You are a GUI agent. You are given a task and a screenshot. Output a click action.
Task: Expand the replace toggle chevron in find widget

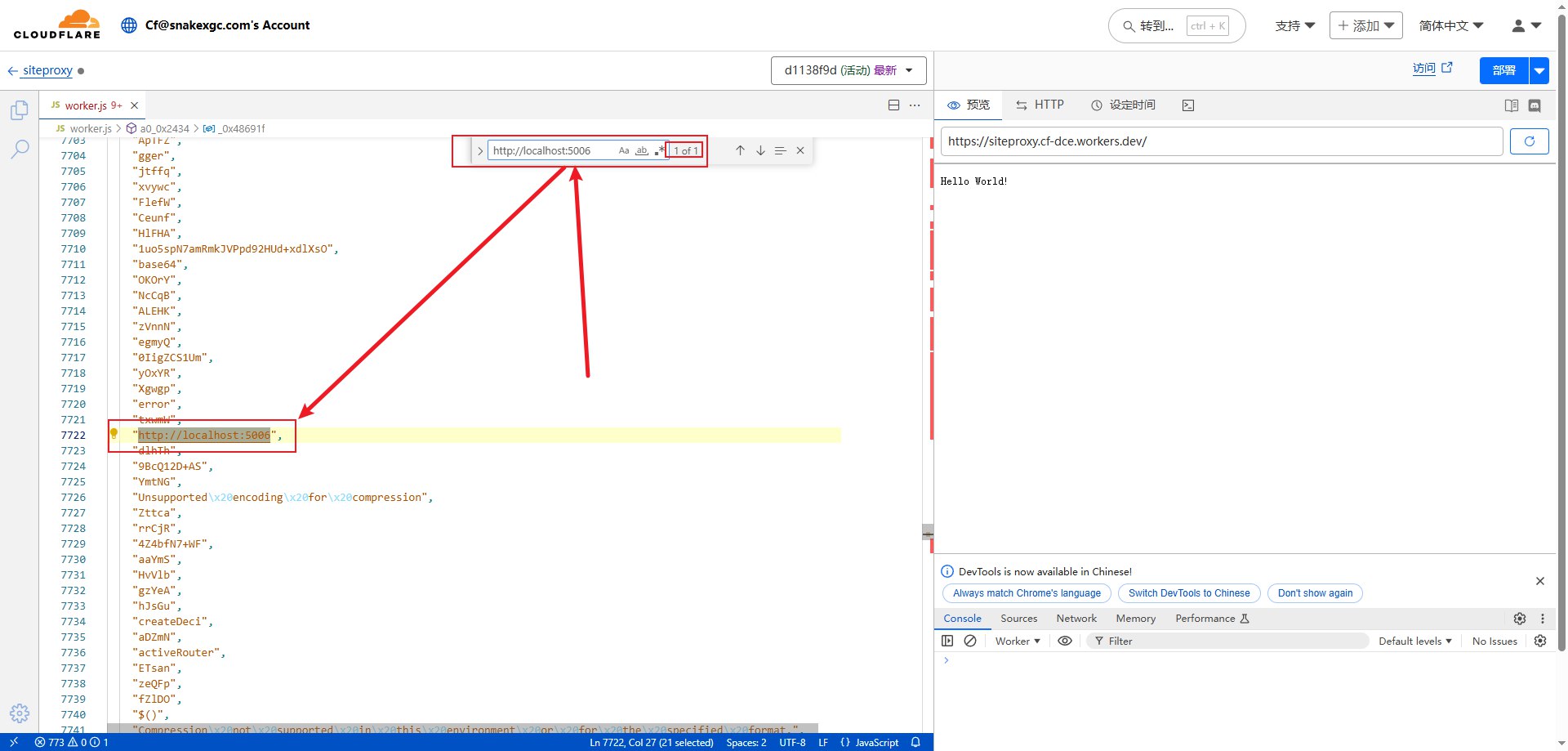pos(480,150)
